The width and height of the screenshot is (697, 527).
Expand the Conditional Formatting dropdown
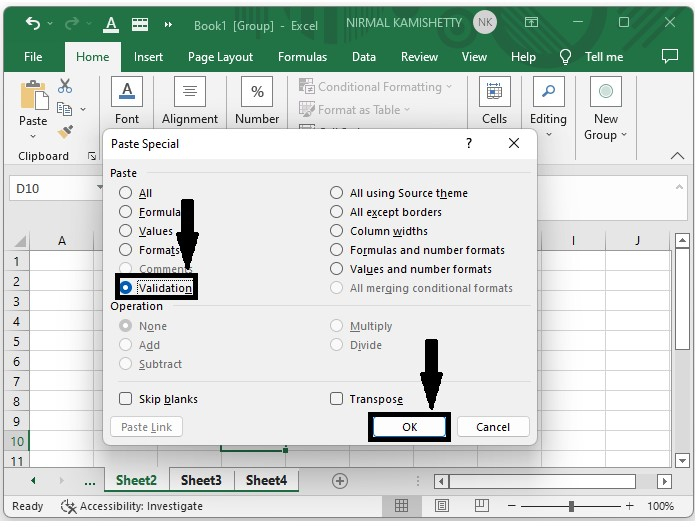pos(449,87)
